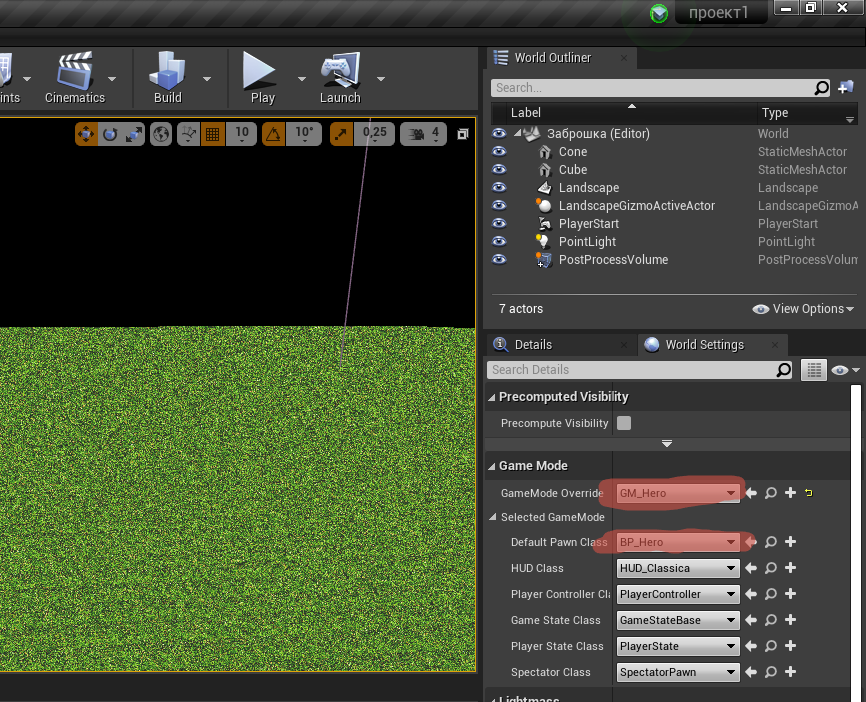Click the Build lighting icon
The height and width of the screenshot is (702, 866).
click(x=167, y=70)
